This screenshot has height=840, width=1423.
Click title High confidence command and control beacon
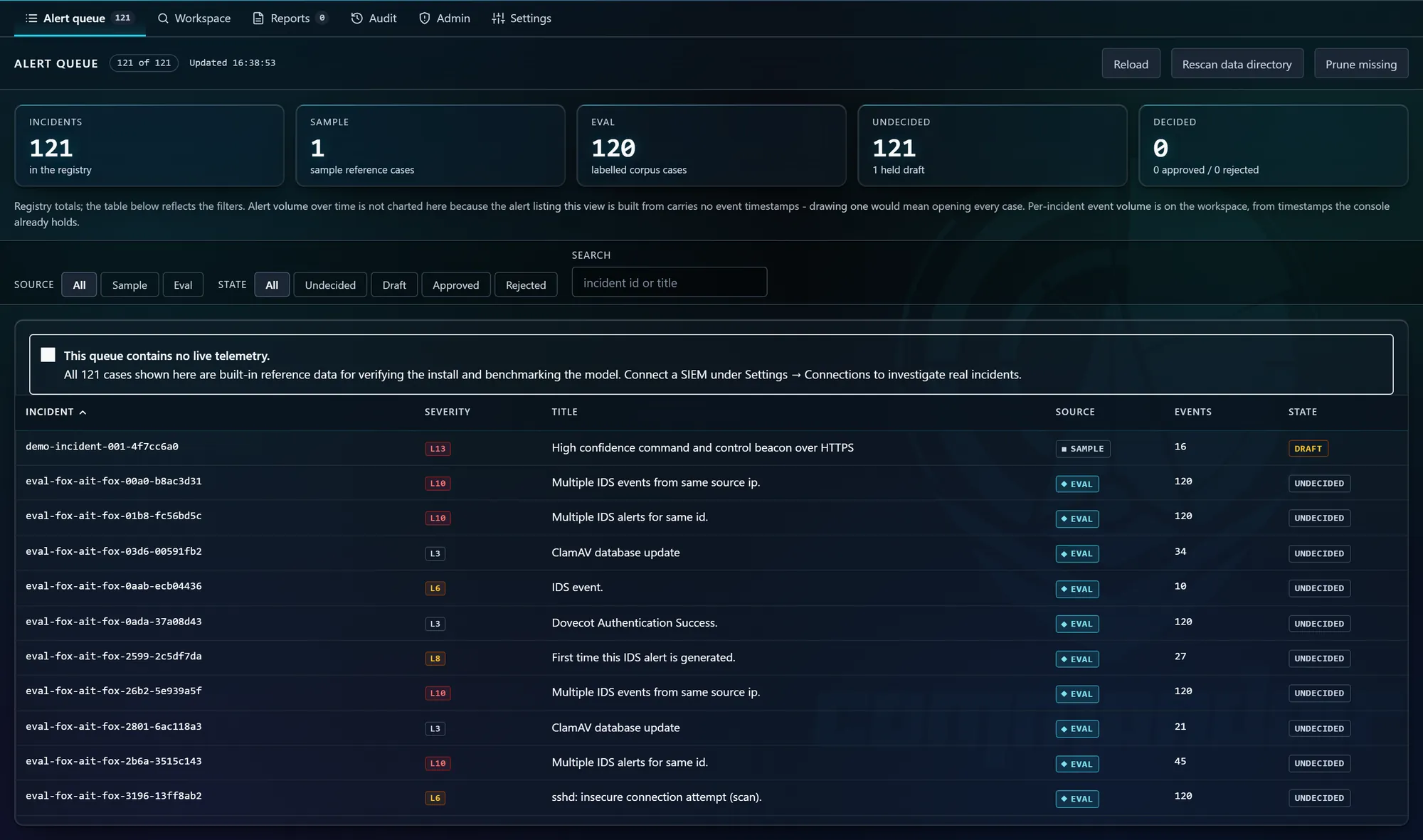(702, 447)
